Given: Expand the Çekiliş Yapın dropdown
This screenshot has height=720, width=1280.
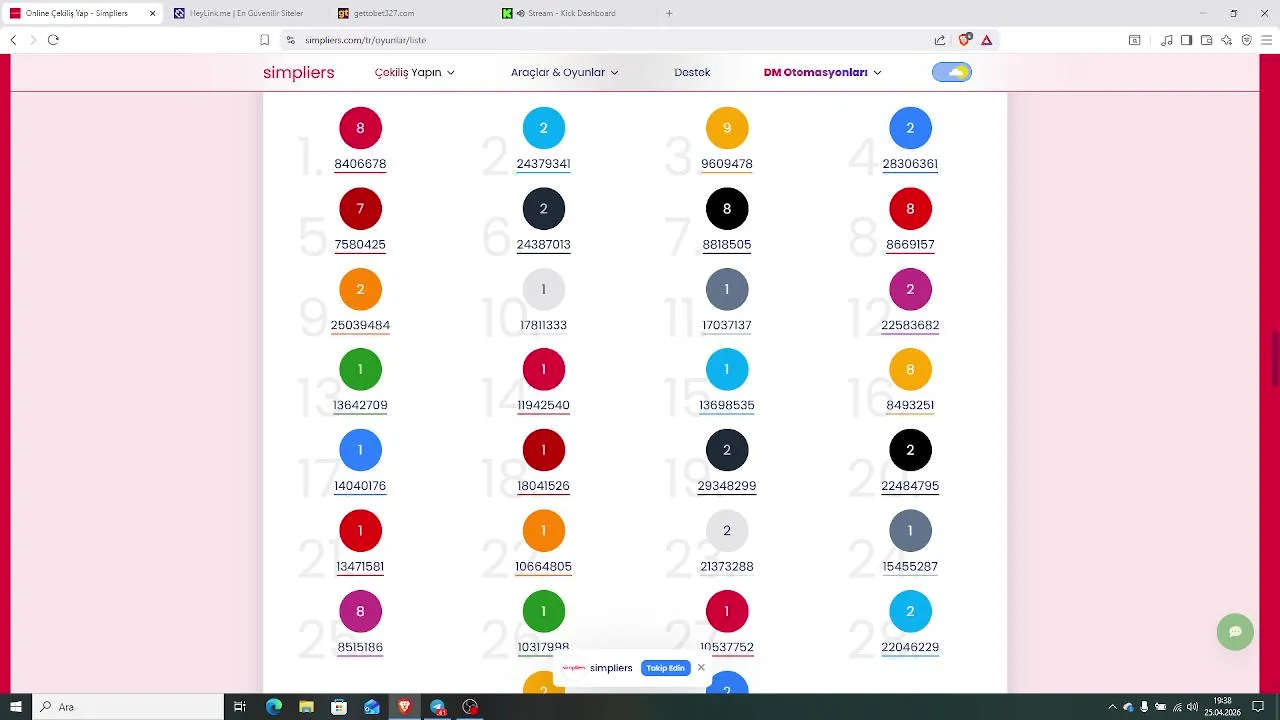Looking at the screenshot, I should tap(414, 72).
